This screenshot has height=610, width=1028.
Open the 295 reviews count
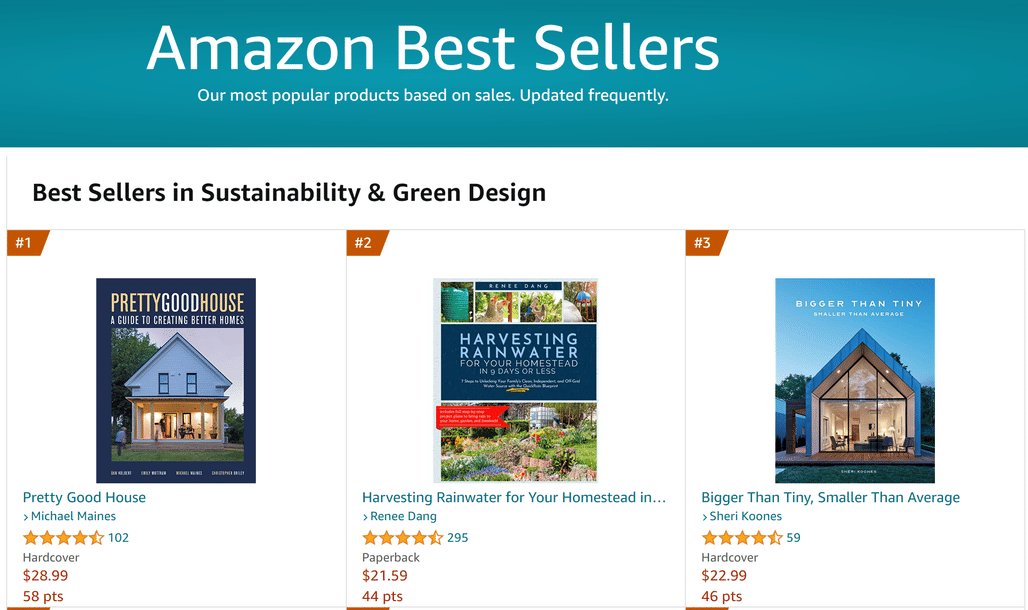[x=458, y=538]
